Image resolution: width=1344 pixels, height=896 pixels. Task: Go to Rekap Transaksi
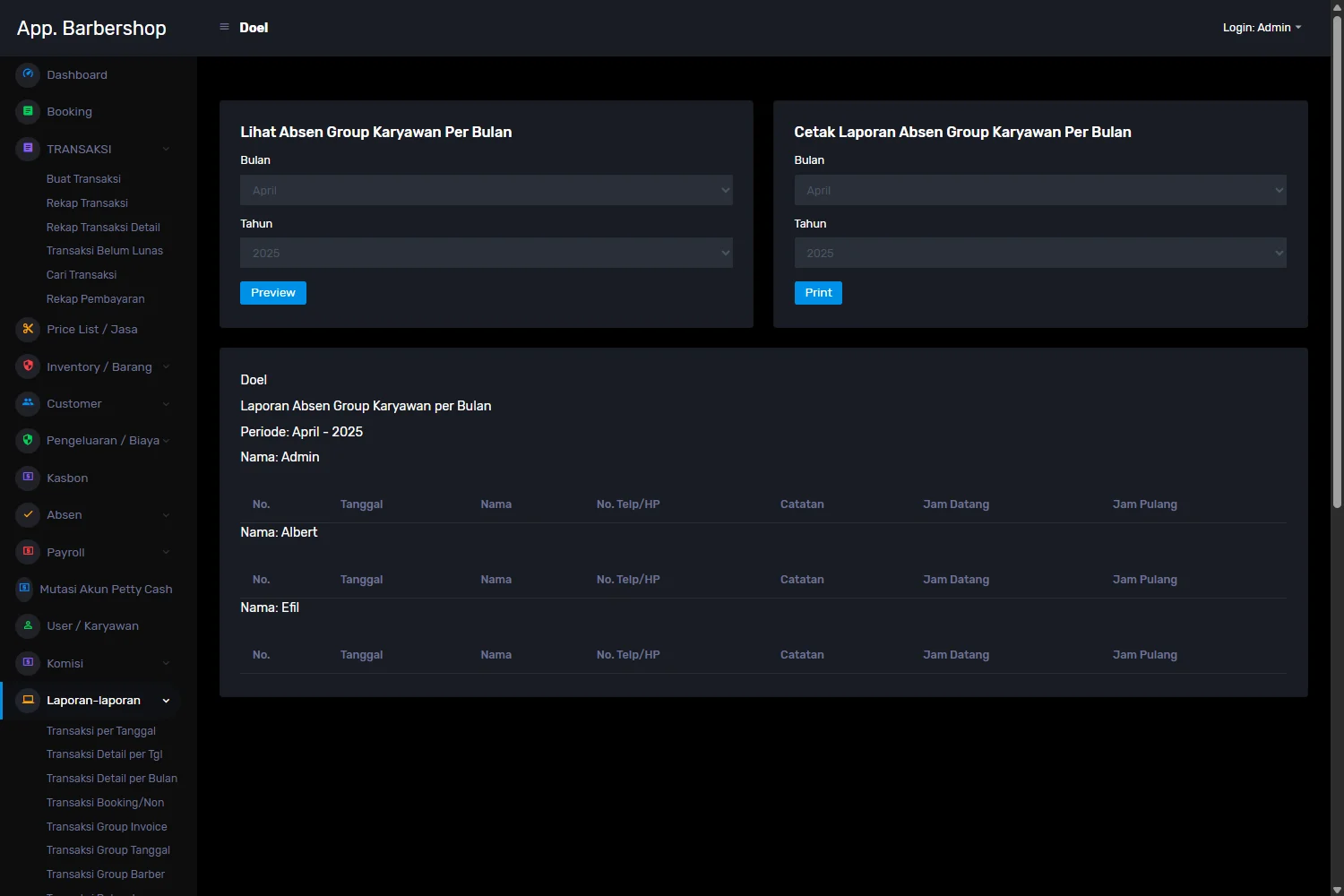pos(87,203)
